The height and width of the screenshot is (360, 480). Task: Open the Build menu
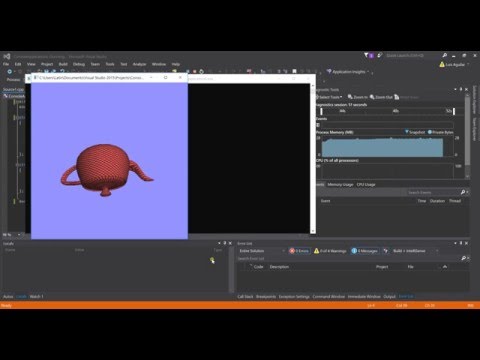coord(63,64)
